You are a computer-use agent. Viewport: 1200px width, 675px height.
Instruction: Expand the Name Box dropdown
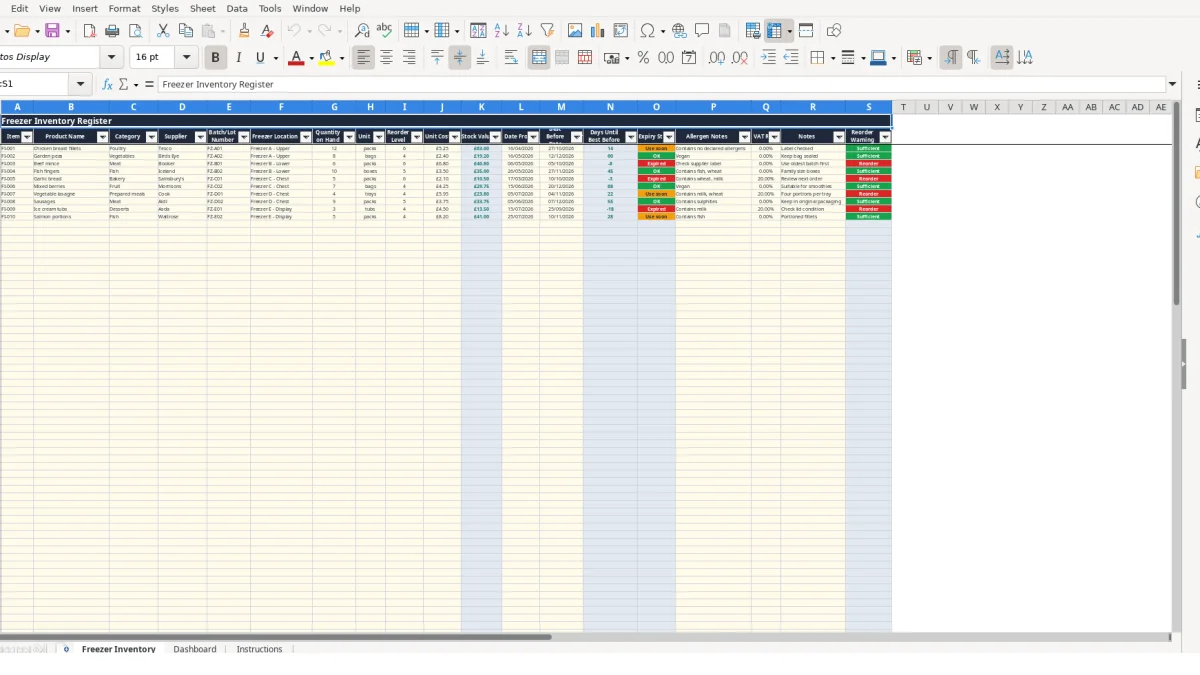[81, 85]
